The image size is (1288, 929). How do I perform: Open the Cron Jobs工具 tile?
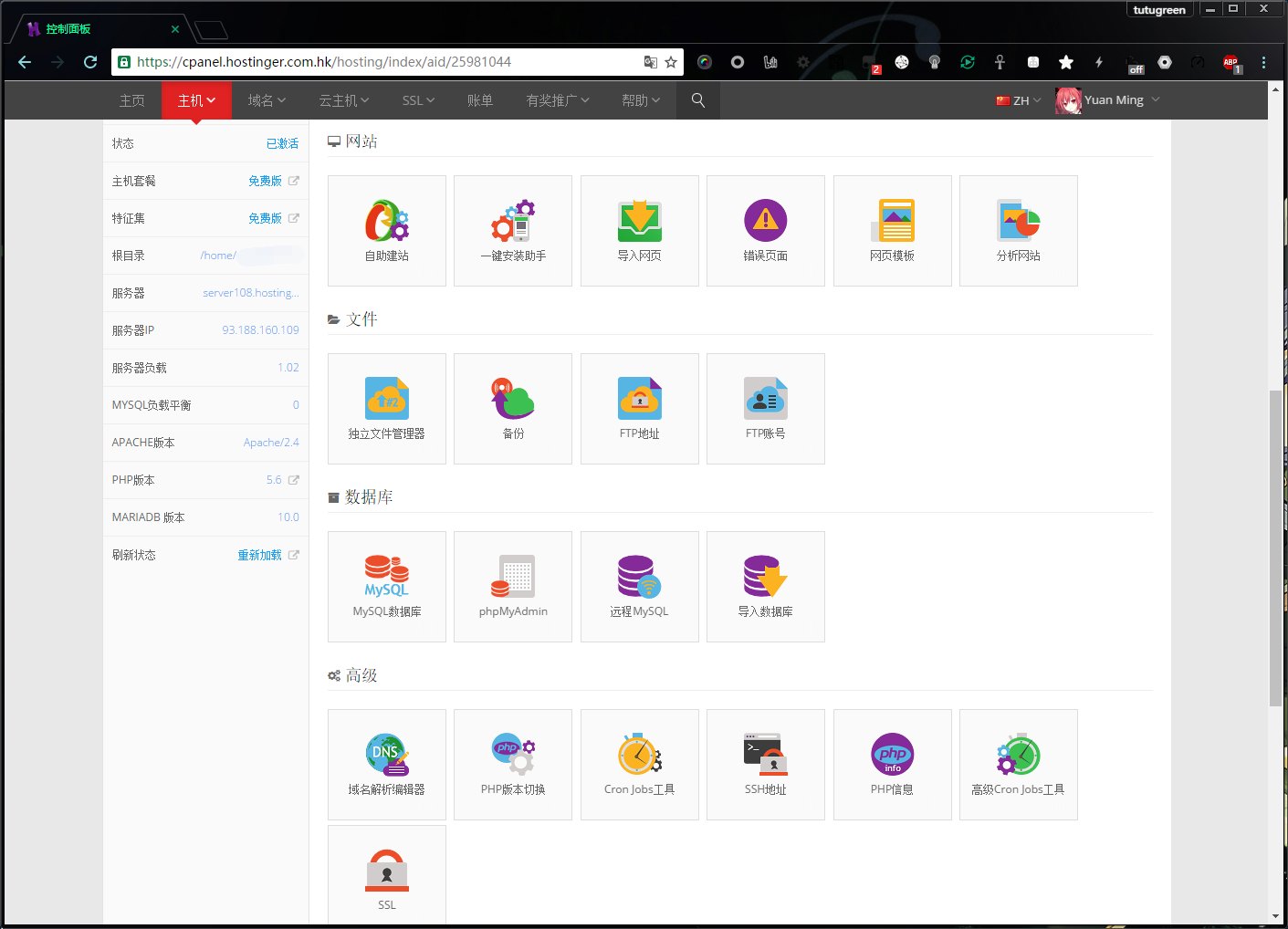coord(640,765)
